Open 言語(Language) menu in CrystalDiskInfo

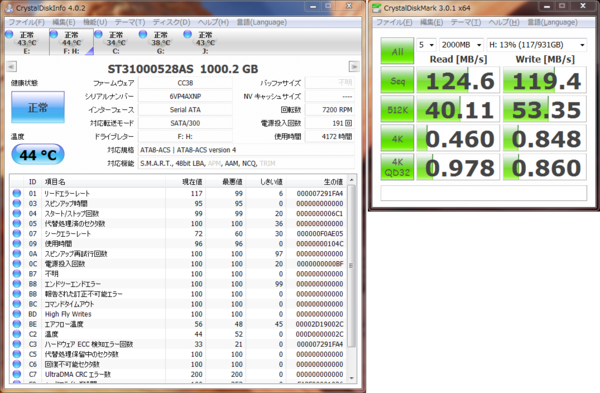[x=261, y=22]
